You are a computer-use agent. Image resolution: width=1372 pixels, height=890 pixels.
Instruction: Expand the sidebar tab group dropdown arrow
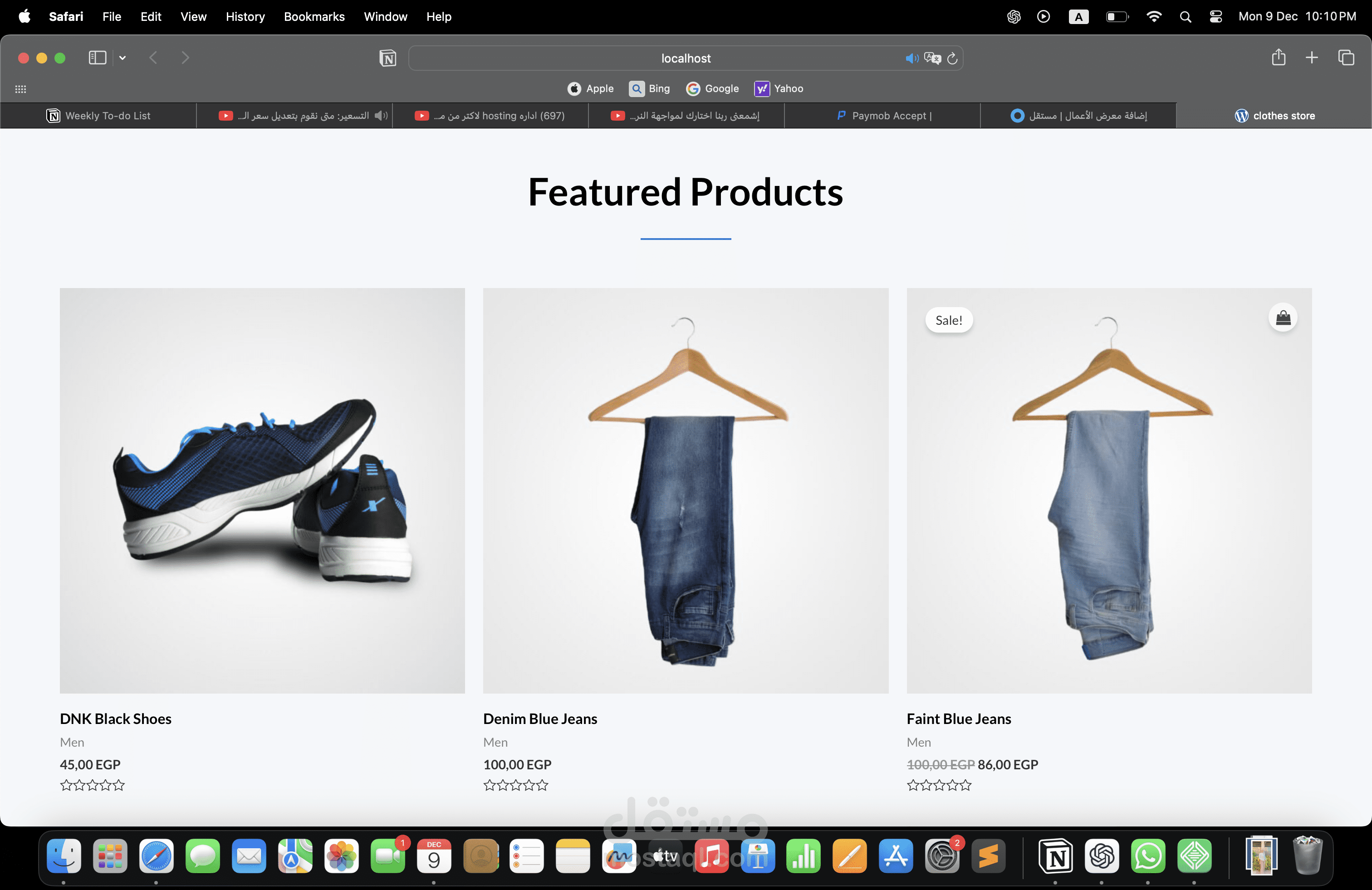123,58
